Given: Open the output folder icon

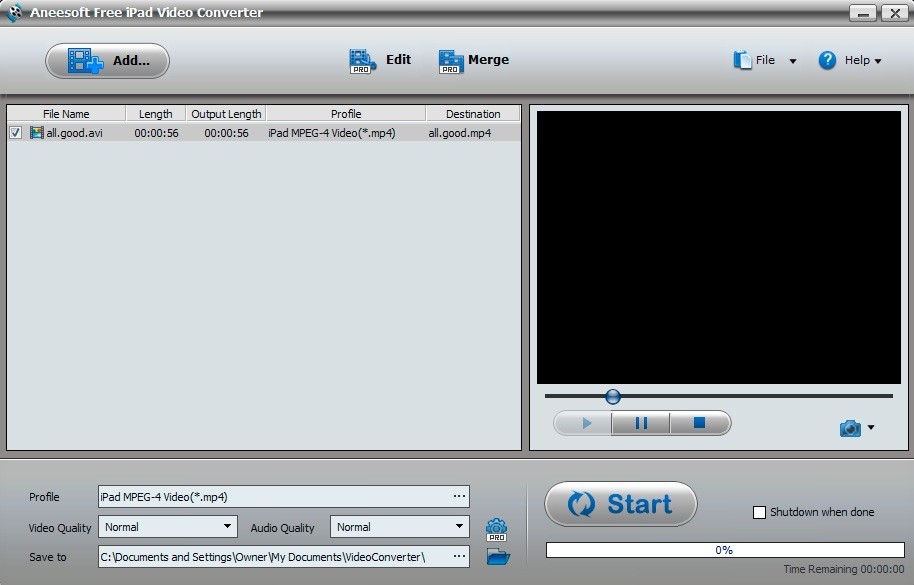Looking at the screenshot, I should [x=496, y=557].
